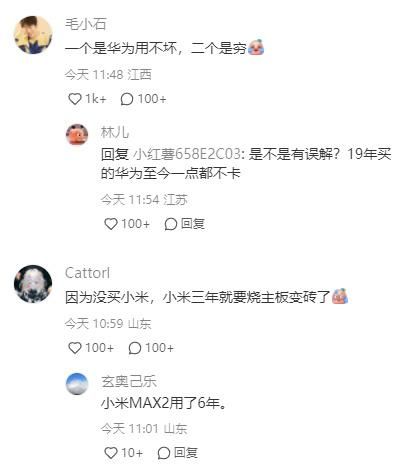Open comment bubble on Cattorl's comment
405x473 pixels.
tap(135, 348)
